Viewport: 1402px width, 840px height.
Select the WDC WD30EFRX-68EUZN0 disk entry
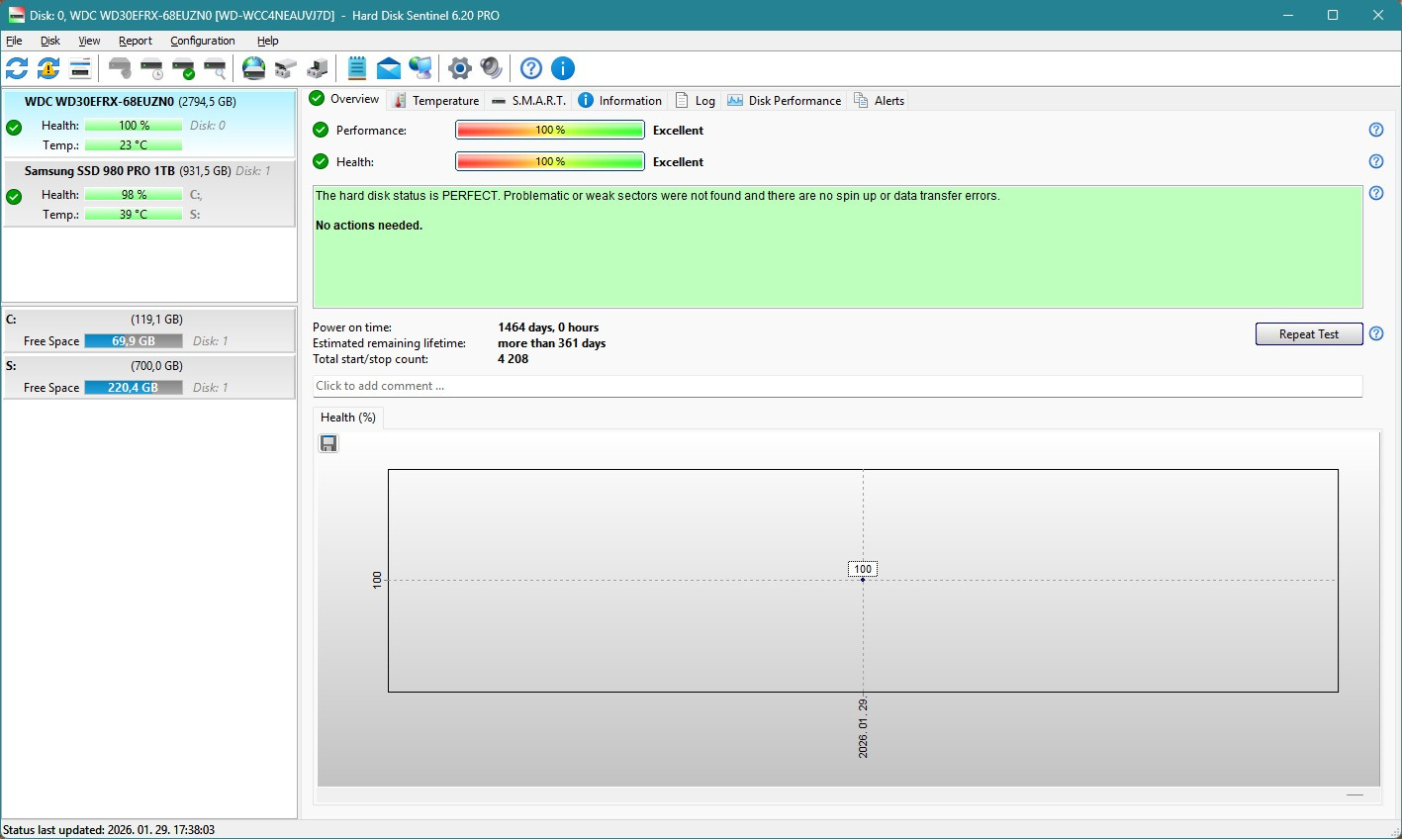tap(149, 124)
